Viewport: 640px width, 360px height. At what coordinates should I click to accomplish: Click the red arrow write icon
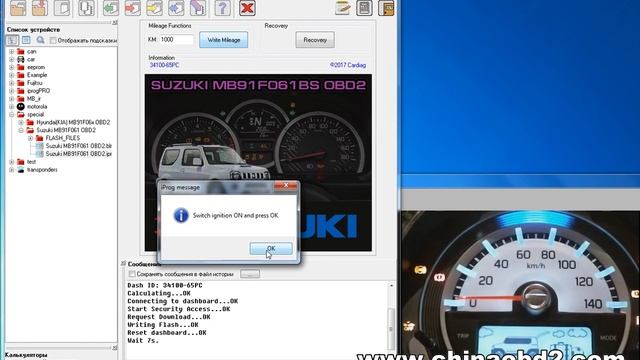point(133,8)
